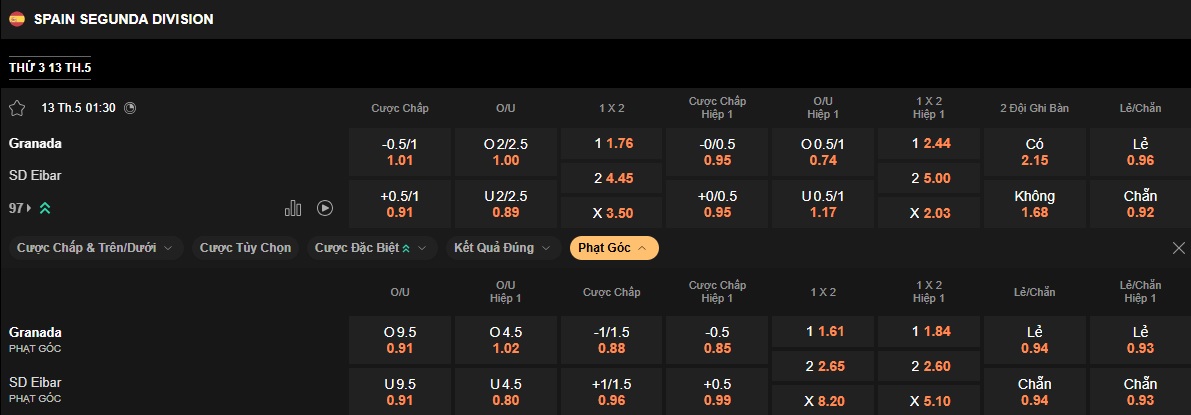1191x415 pixels.
Task: Pick Có at 2.15 for both teams scoring
Action: click(x=1035, y=152)
